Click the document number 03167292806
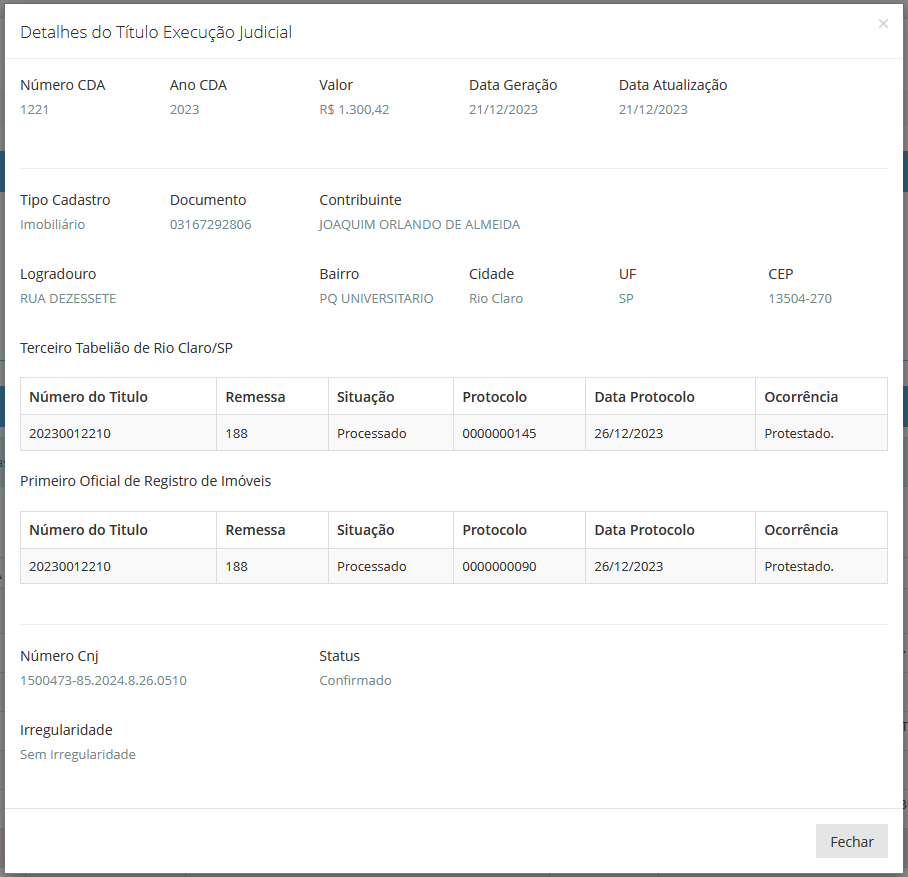This screenshot has height=877, width=908. [210, 225]
